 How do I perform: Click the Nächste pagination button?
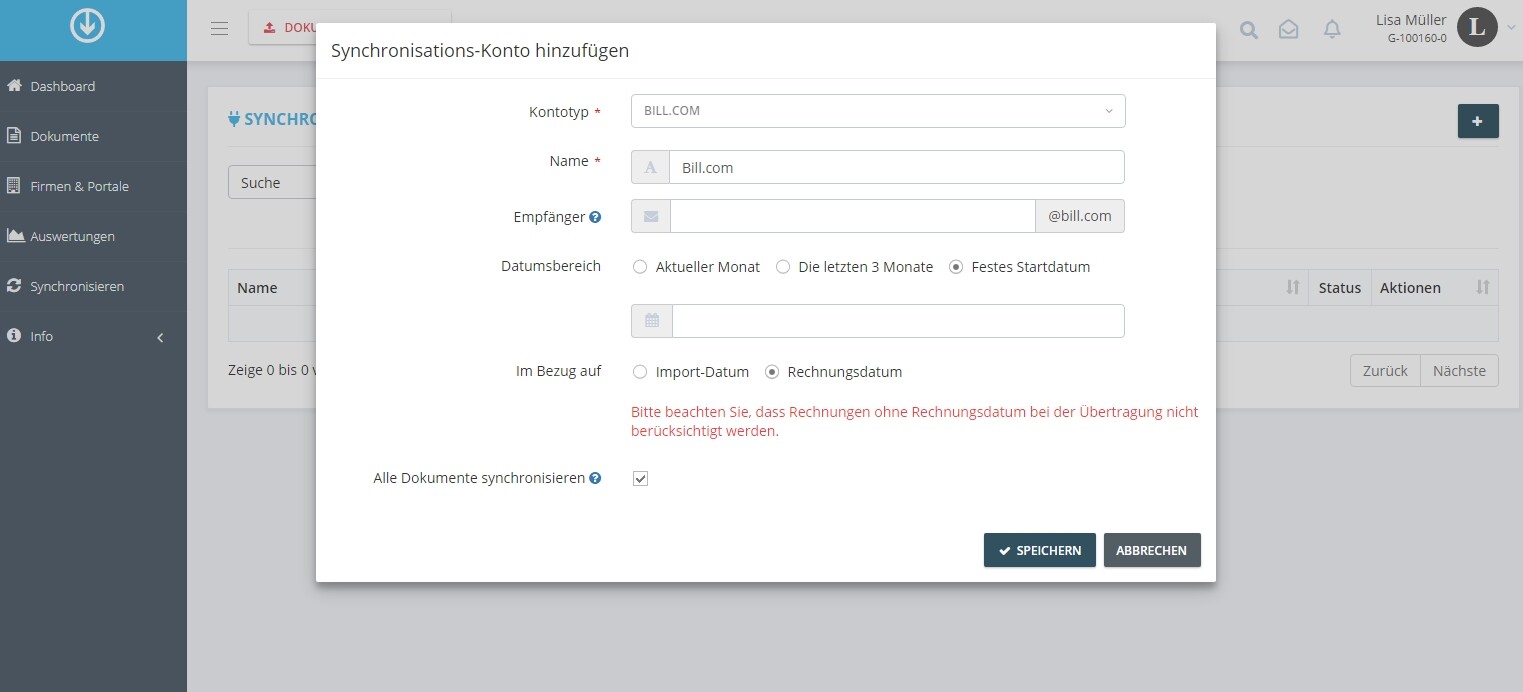click(x=1459, y=370)
